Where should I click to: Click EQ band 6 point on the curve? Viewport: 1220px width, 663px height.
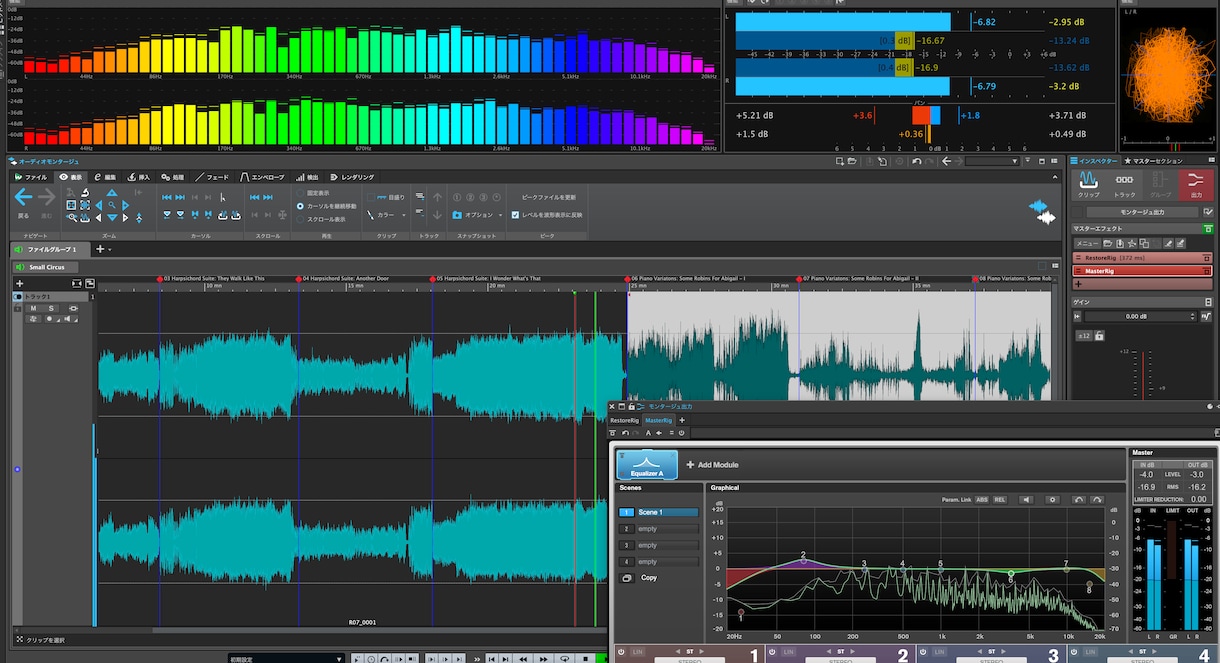point(1011,575)
